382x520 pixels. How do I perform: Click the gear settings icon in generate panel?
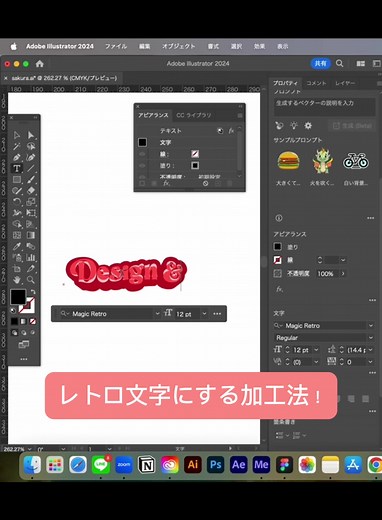(x=308, y=125)
